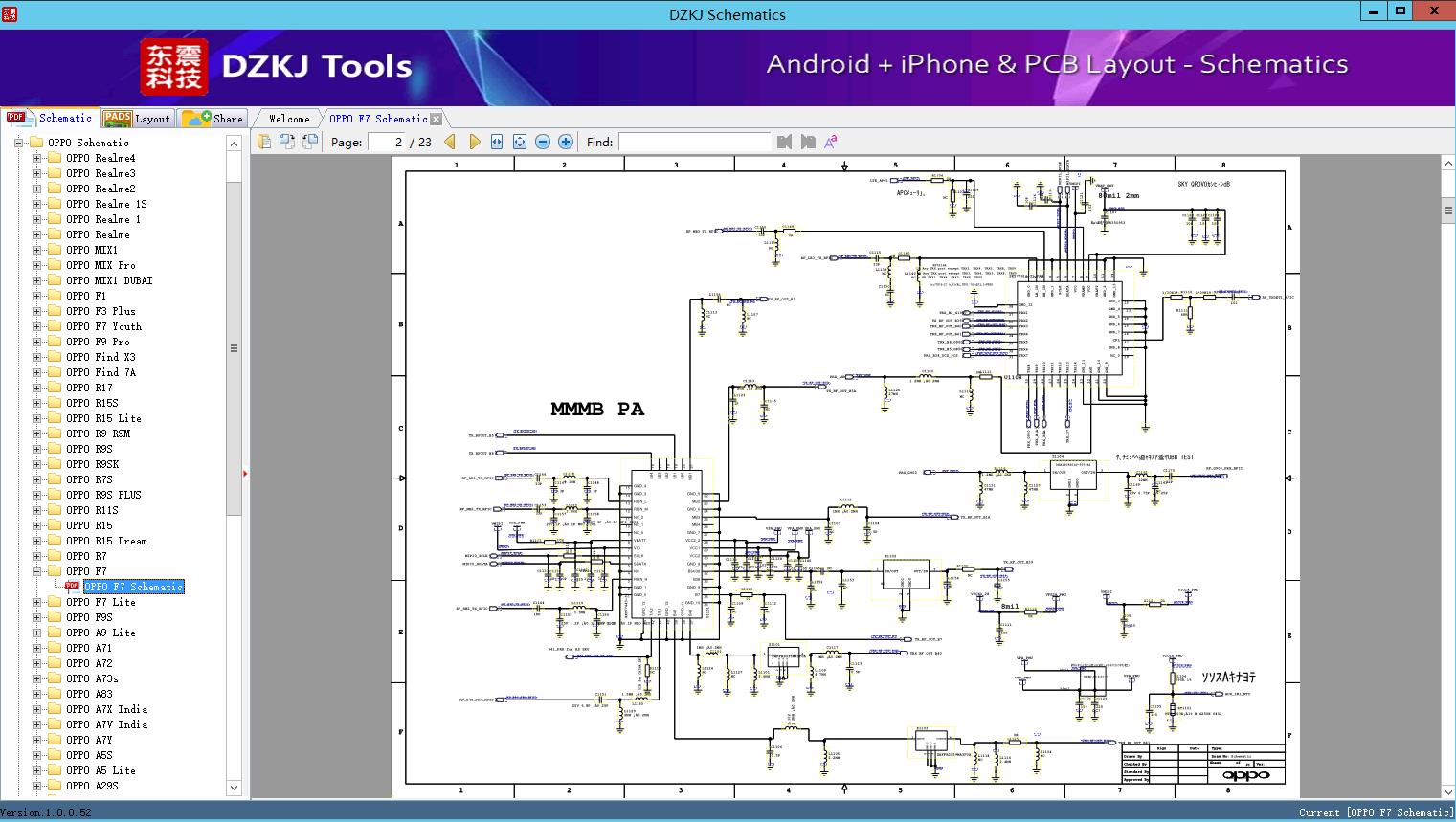Click find next icon
Image resolution: width=1456 pixels, height=822 pixels.
coord(808,142)
